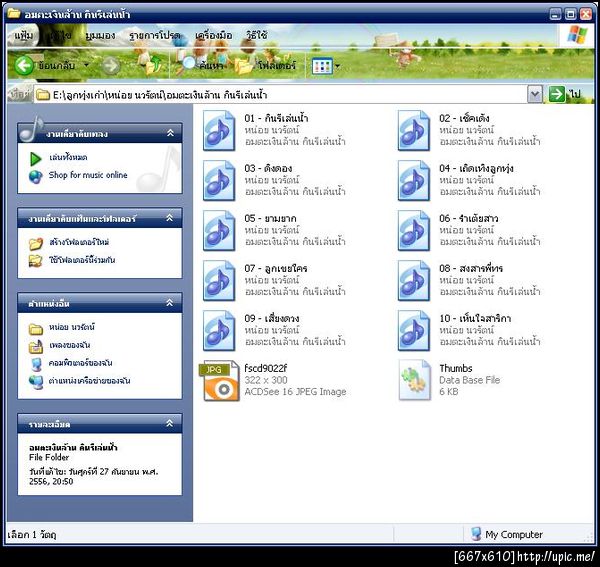Collapse the file and folder tasks panel

pyautogui.click(x=170, y=218)
